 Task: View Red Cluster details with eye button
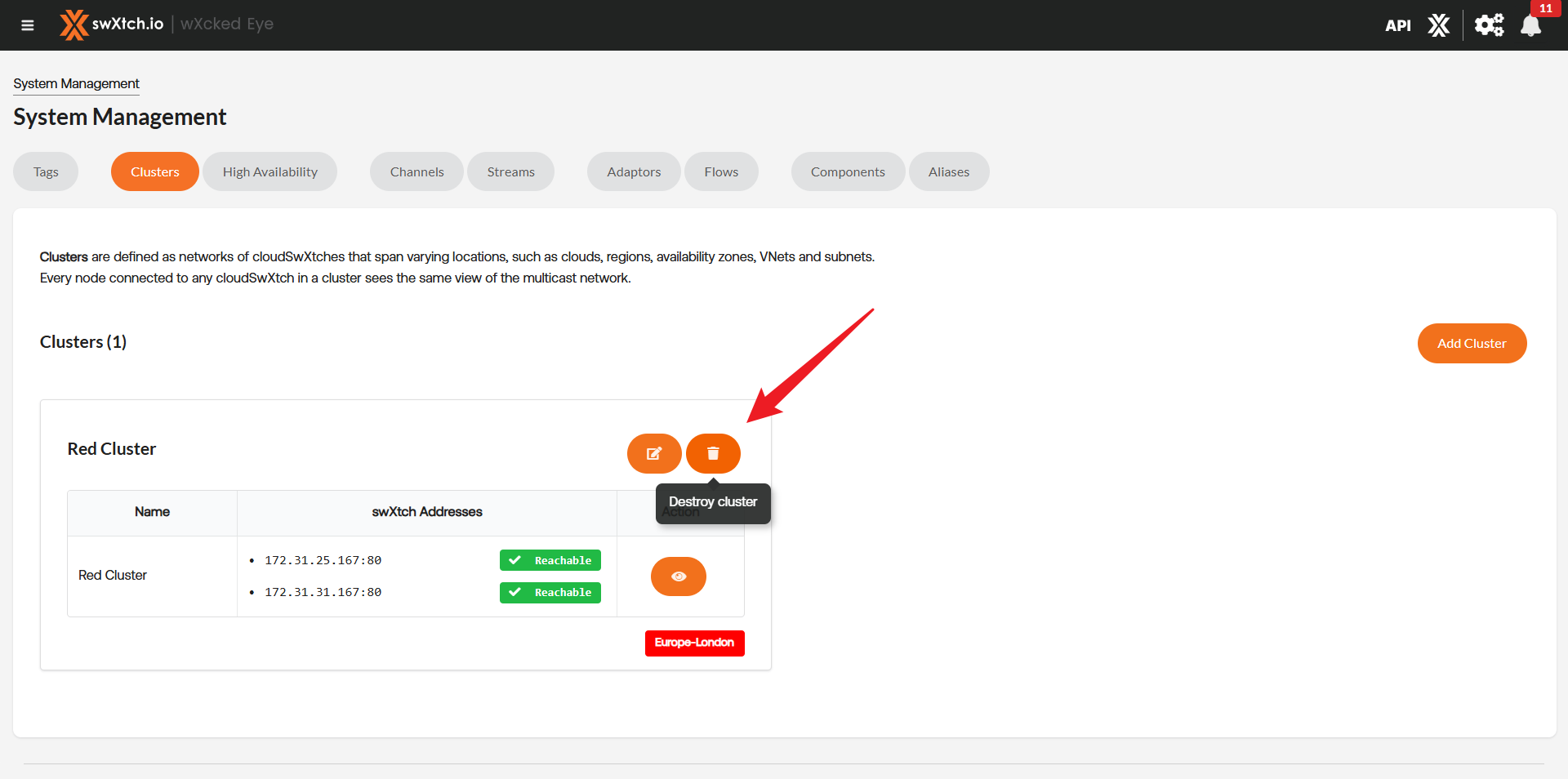point(678,576)
